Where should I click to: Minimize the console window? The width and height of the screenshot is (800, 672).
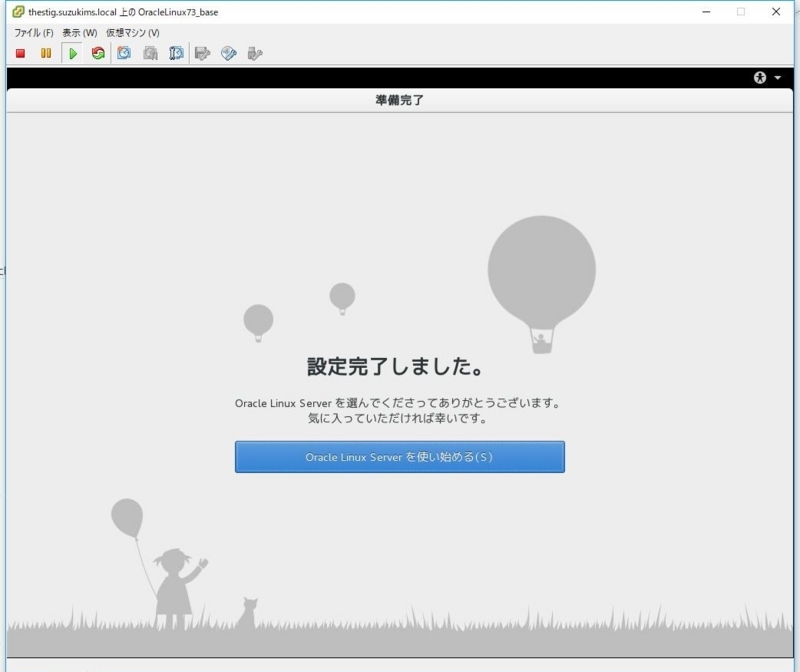tap(706, 11)
